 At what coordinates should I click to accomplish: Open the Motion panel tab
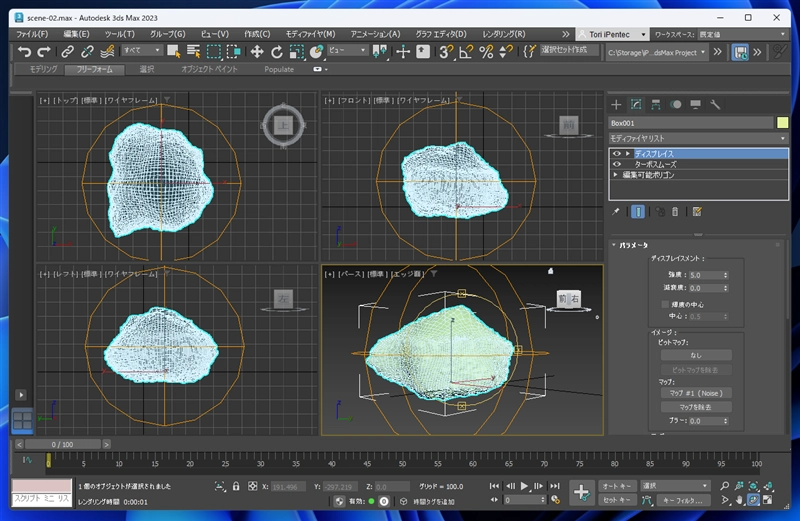pos(676,105)
